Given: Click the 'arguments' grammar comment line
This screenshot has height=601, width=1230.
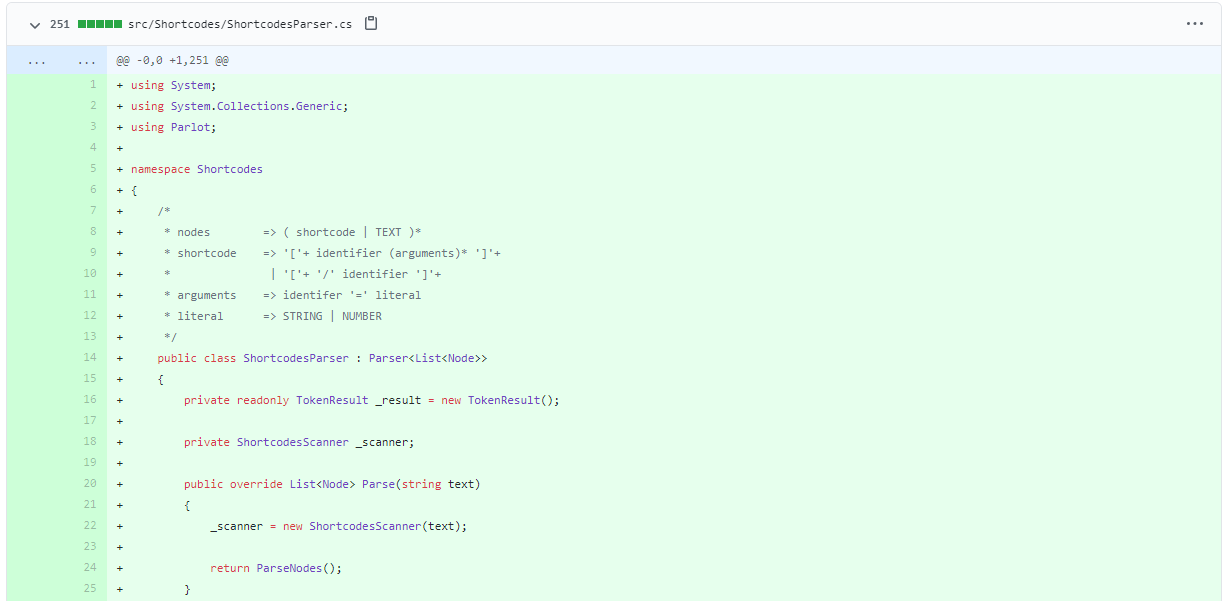Looking at the screenshot, I should (x=292, y=295).
